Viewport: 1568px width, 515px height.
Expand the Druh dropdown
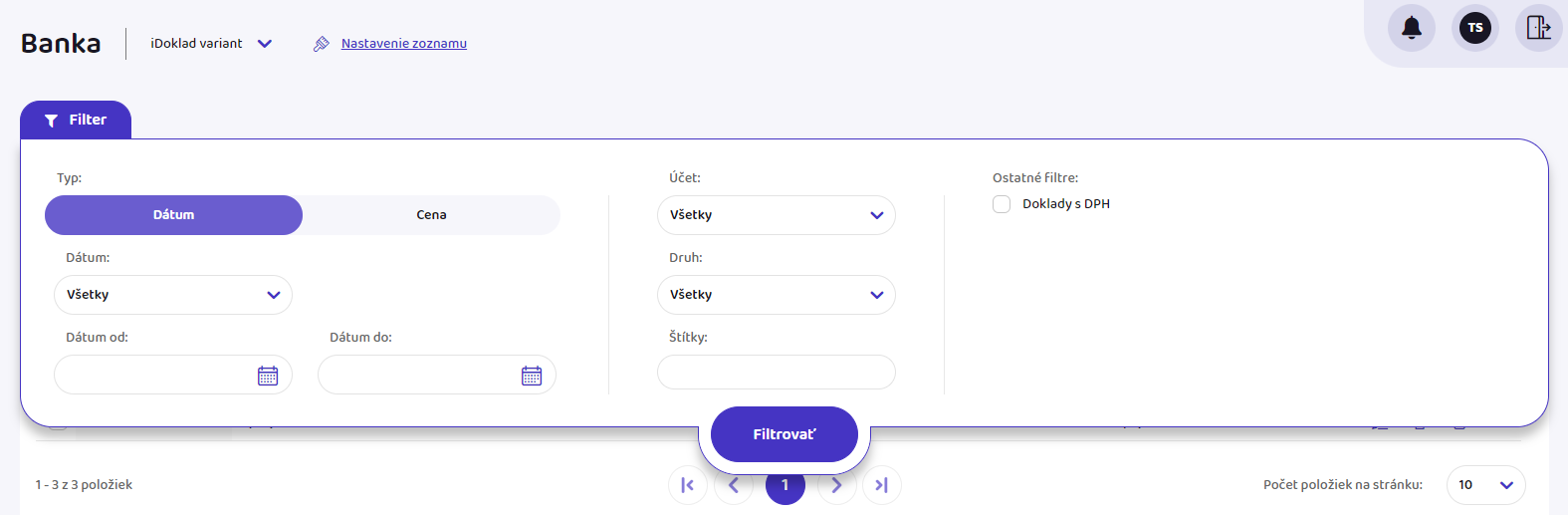[776, 295]
